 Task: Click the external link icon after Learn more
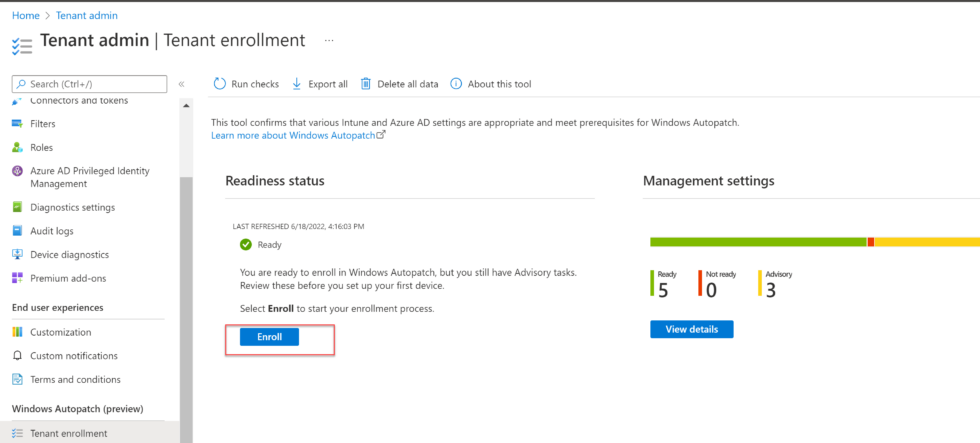381,135
